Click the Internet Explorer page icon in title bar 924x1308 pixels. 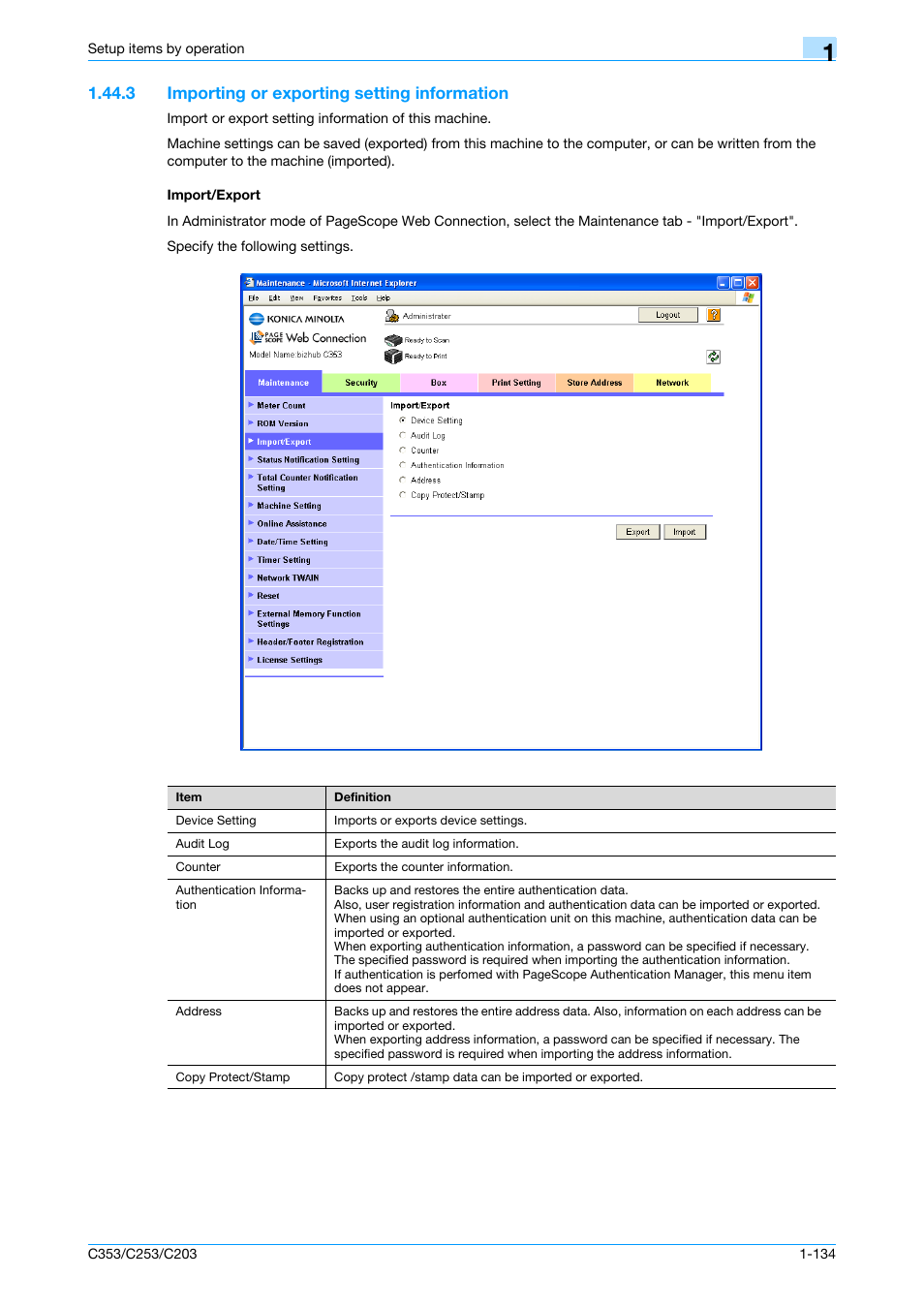[250, 283]
